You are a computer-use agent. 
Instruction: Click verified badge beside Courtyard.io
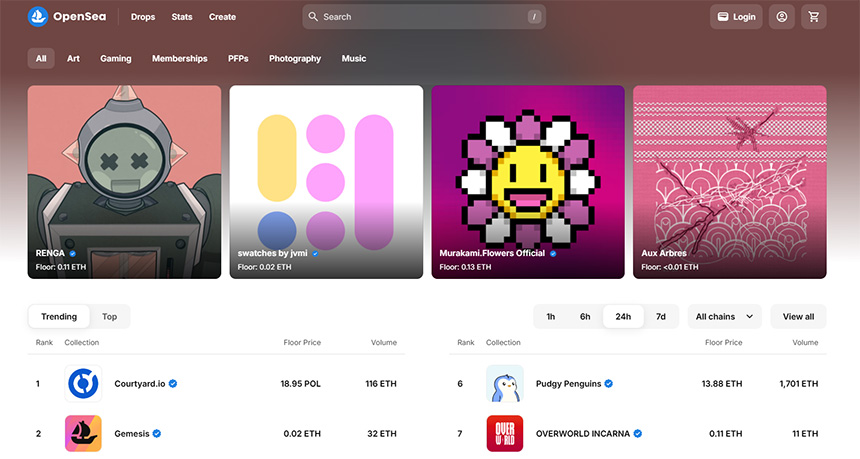click(173, 383)
